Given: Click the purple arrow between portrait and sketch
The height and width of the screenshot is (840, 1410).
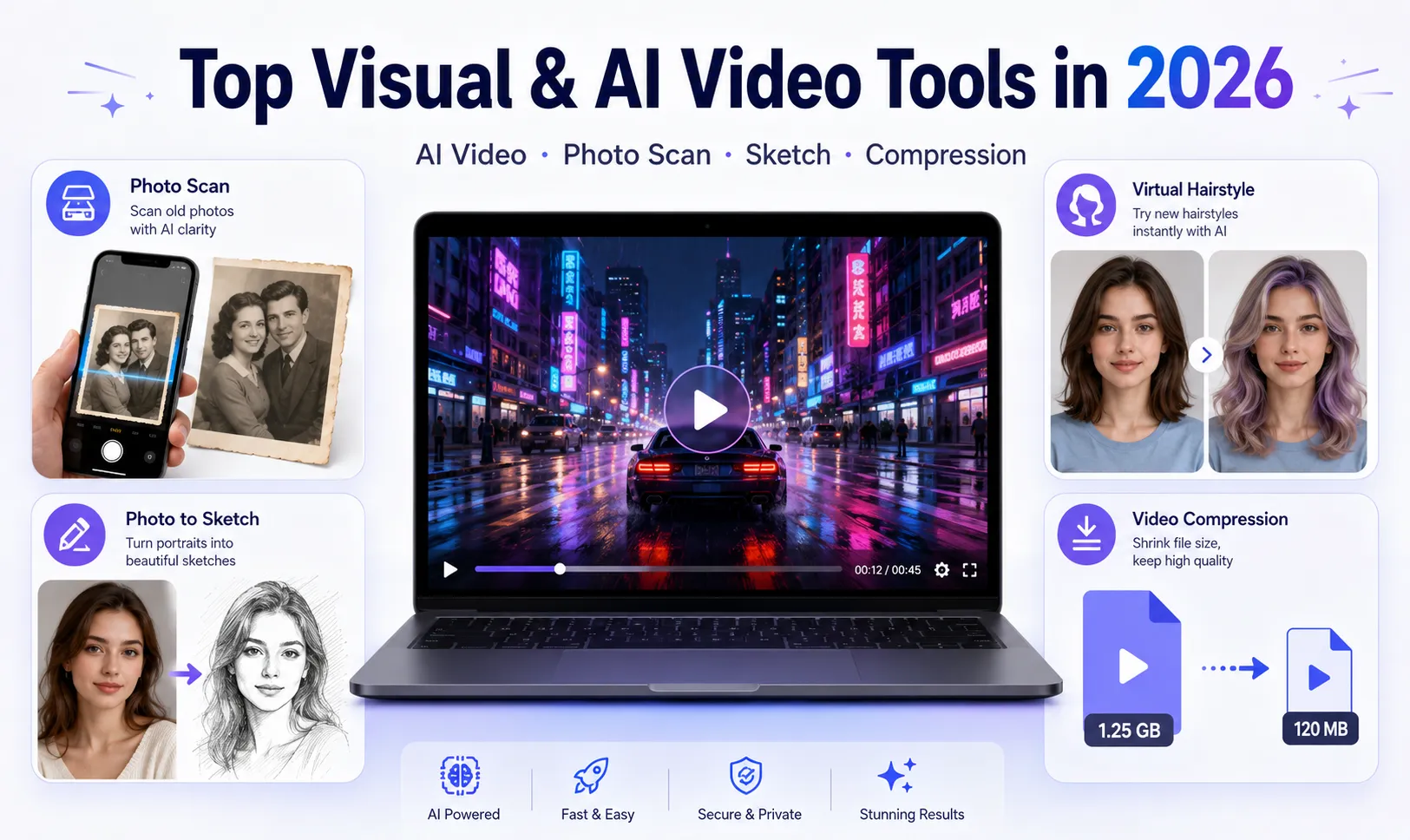Looking at the screenshot, I should (186, 673).
